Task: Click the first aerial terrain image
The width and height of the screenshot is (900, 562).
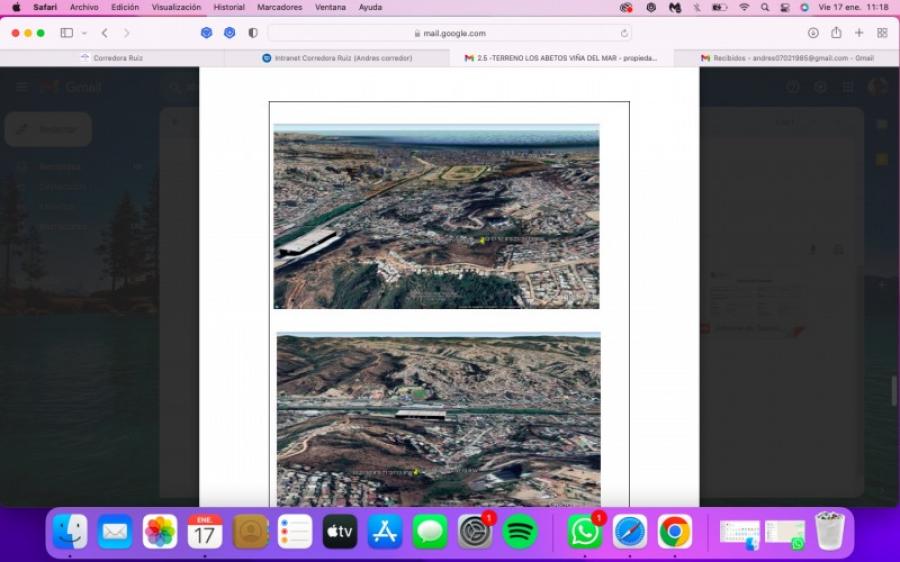Action: coord(436,216)
